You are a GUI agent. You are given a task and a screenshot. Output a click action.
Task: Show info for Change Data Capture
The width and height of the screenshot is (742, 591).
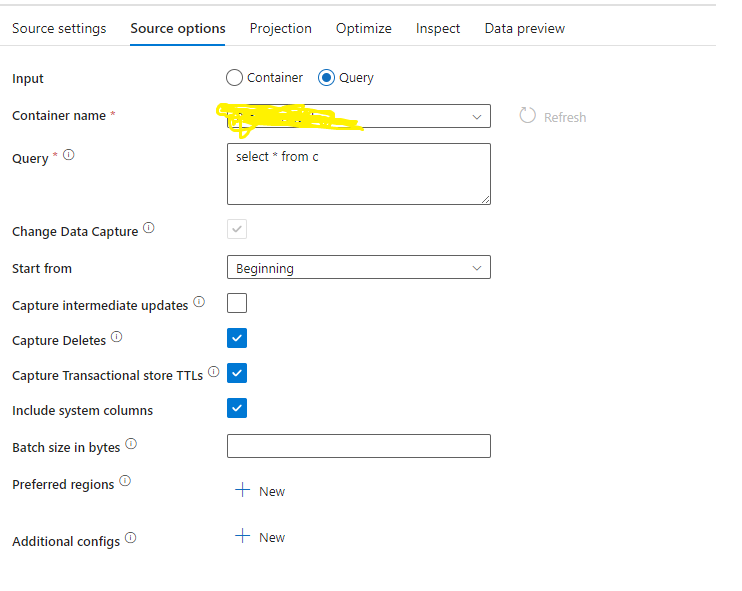pos(149,228)
